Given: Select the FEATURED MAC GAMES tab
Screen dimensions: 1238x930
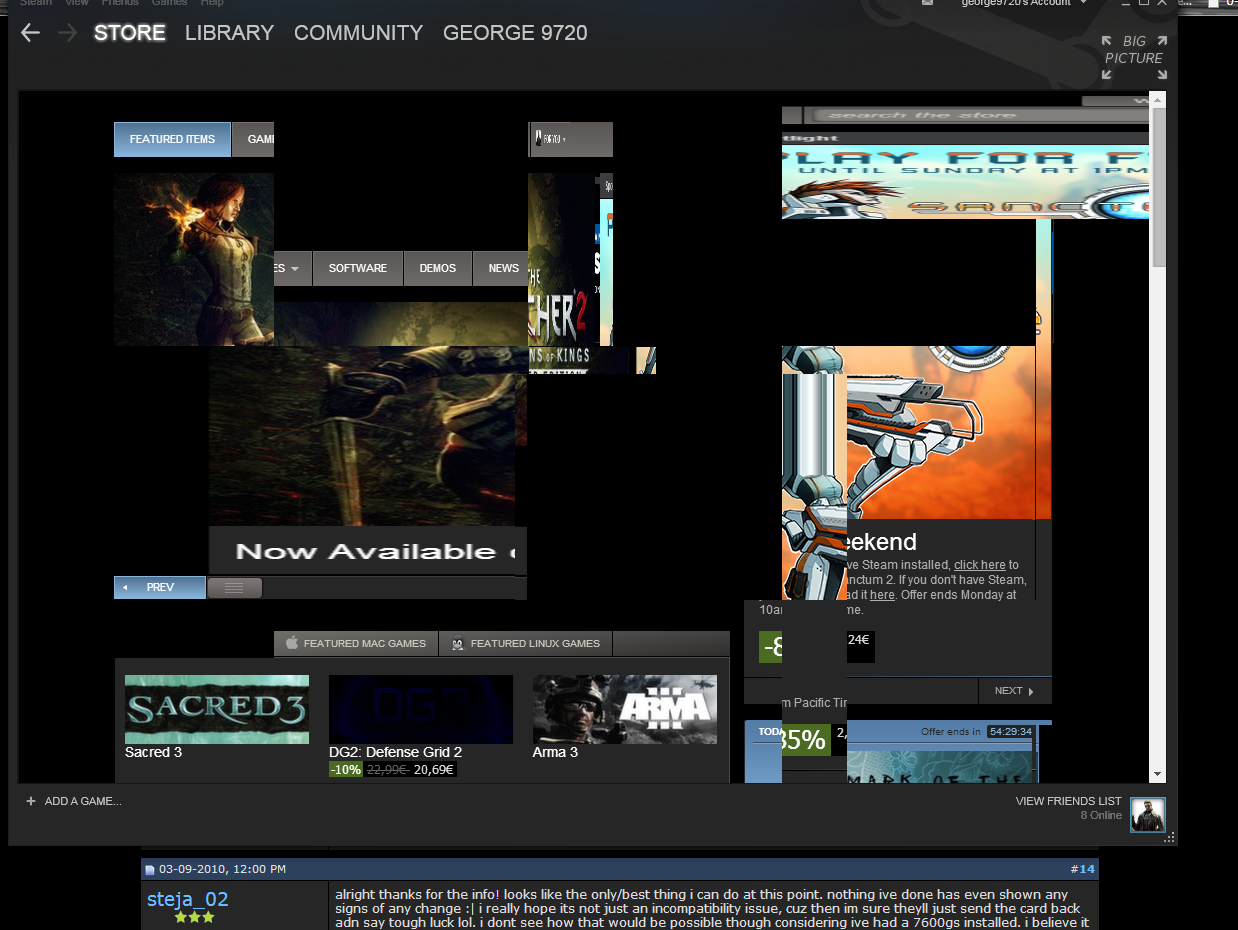Looking at the screenshot, I should [x=356, y=643].
